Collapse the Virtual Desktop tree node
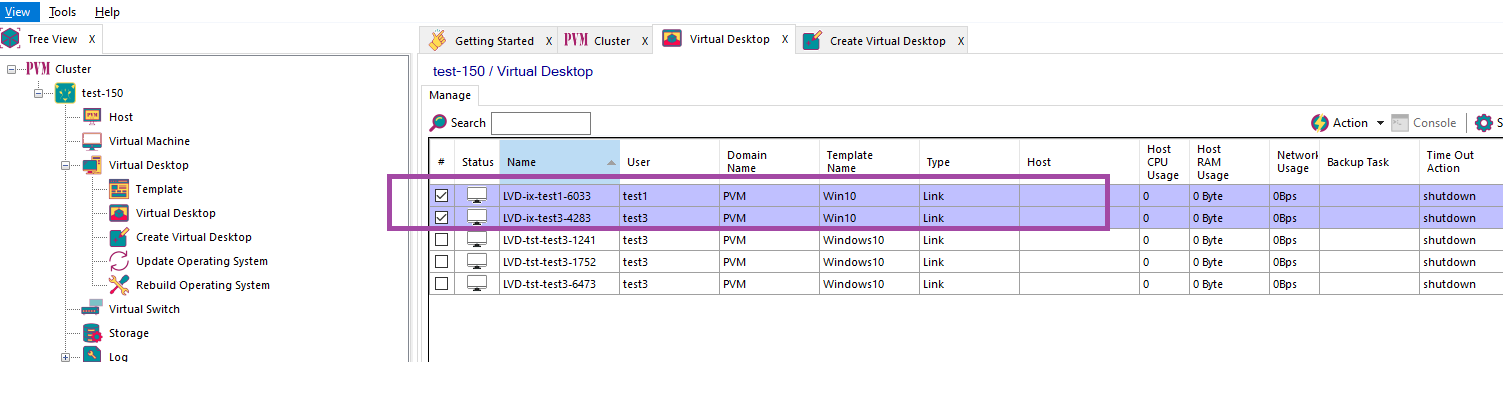1503x393 pixels. coord(66,165)
